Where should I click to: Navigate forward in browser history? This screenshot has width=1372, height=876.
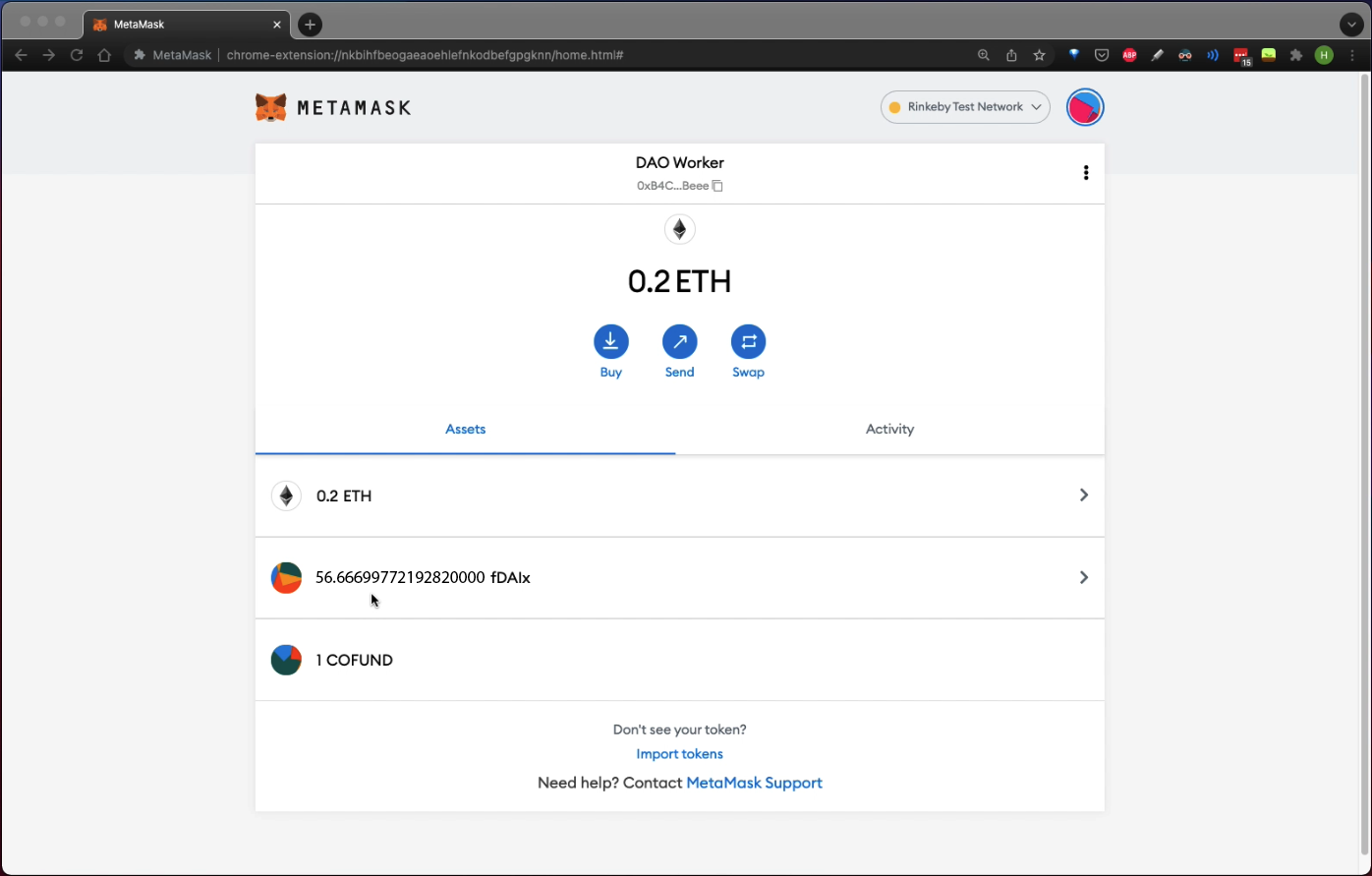49,55
